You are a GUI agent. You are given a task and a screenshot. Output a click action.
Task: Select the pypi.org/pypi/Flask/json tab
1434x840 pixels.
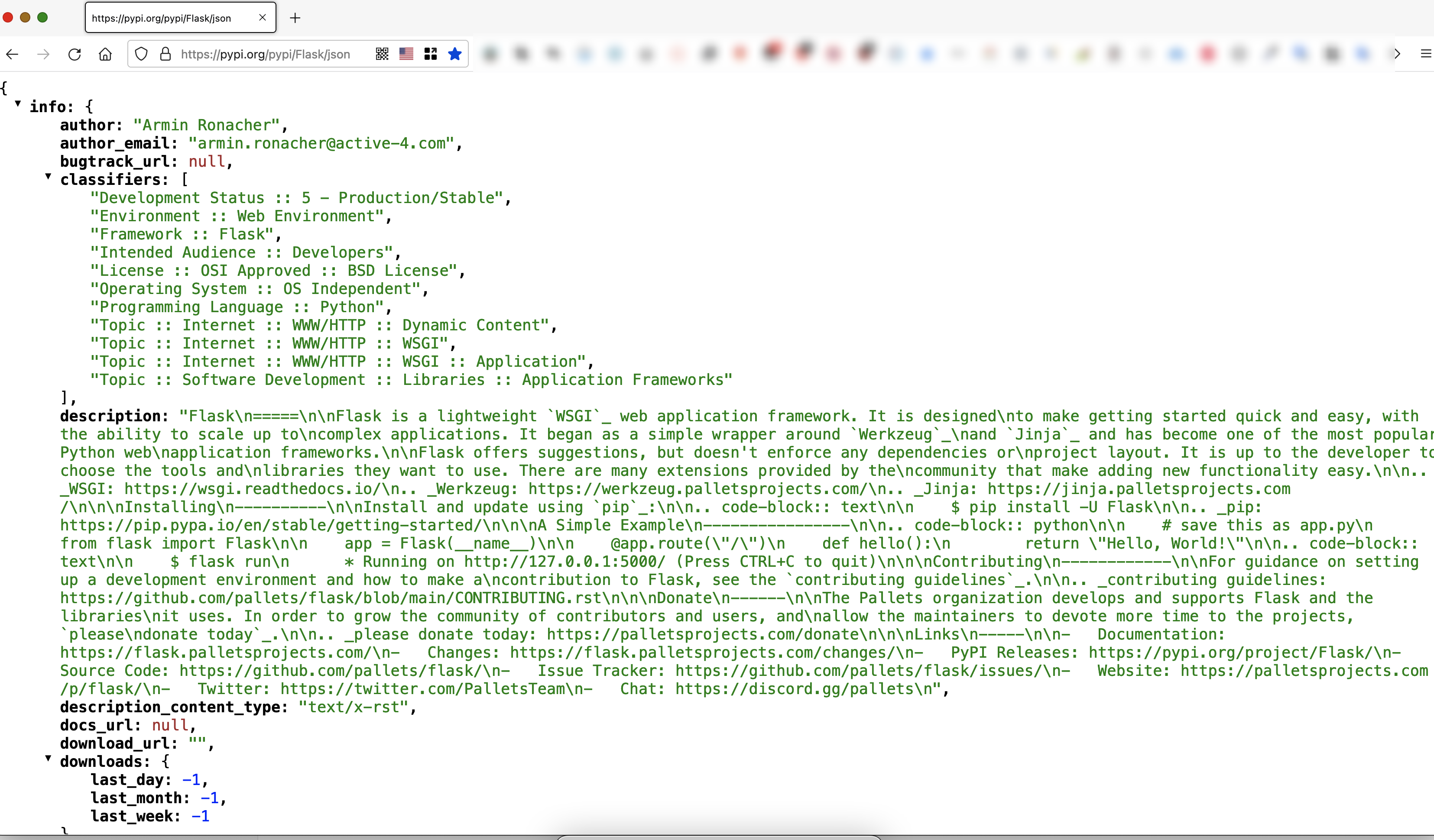click(x=180, y=18)
